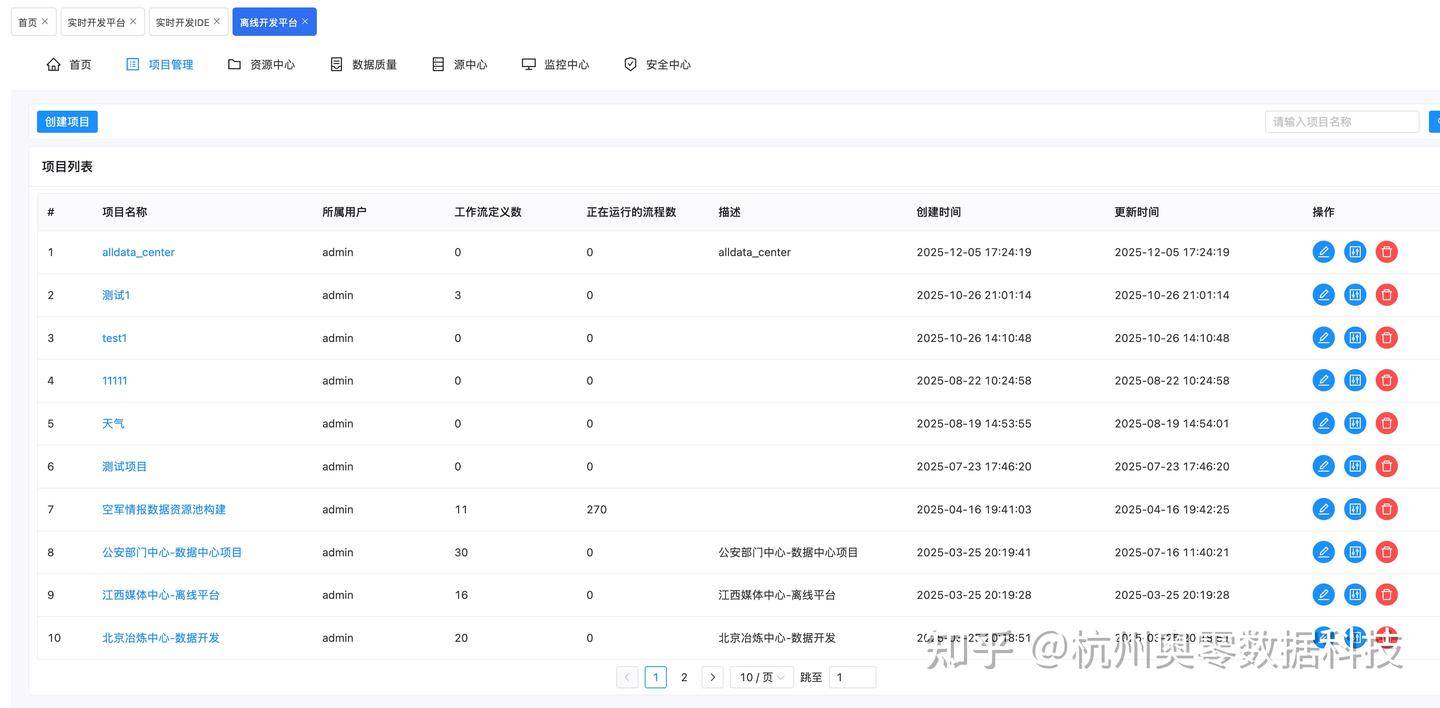Click the project name search field

click(x=1341, y=122)
